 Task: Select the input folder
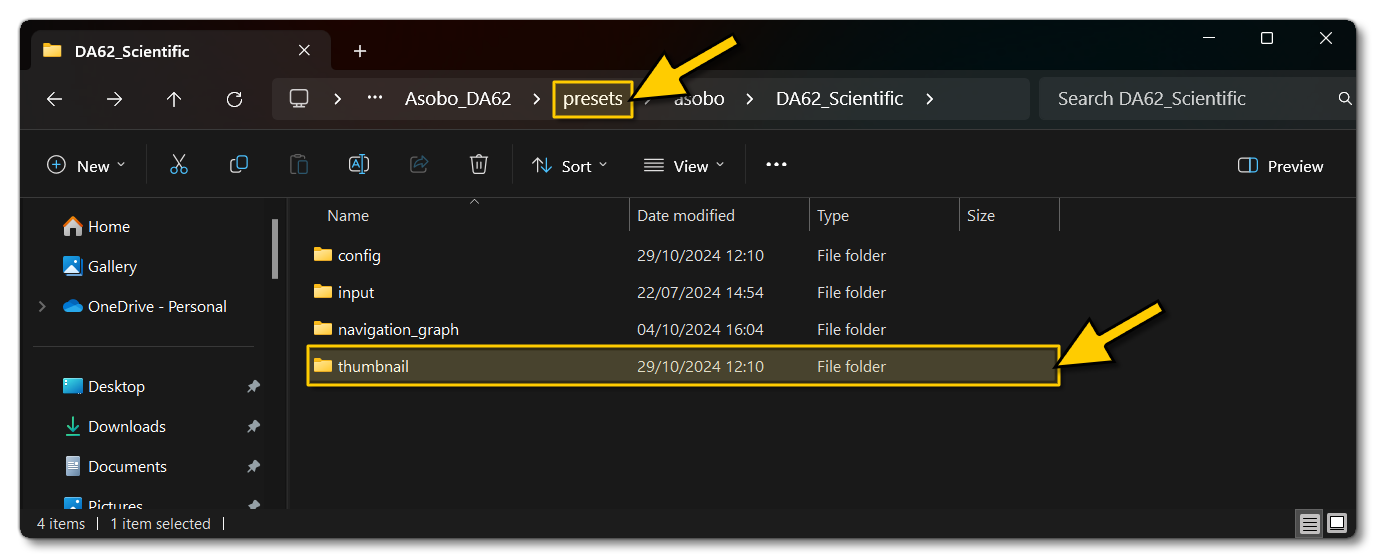(682, 292)
